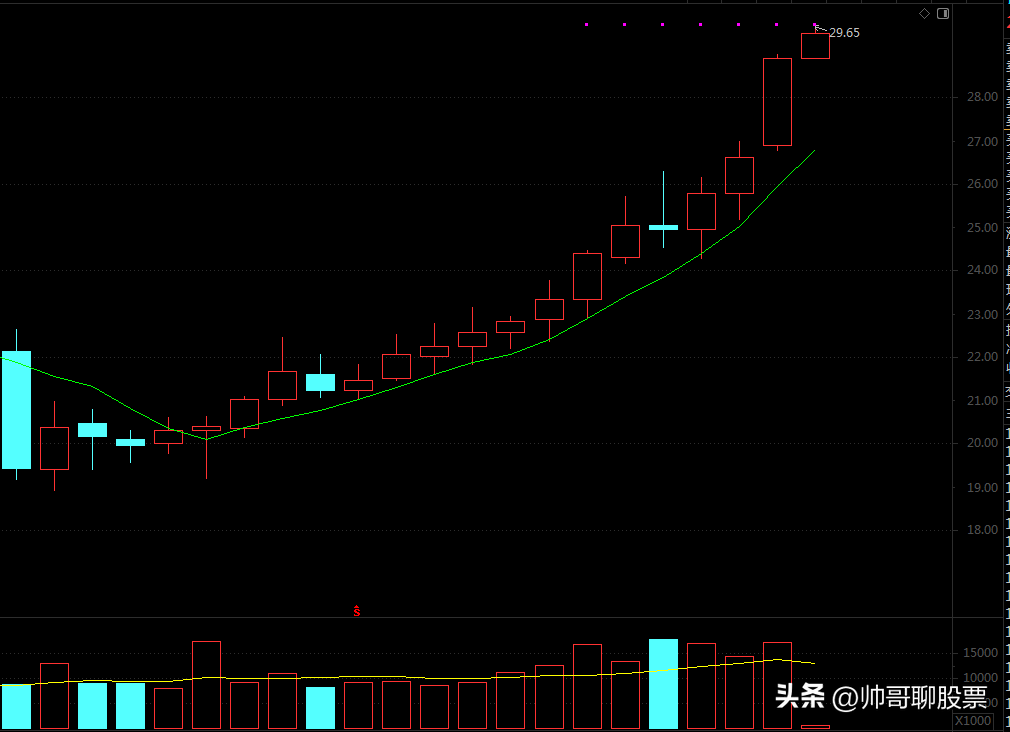Click the rightmost magenta dot indicator
This screenshot has width=1010, height=732.
point(815,24)
